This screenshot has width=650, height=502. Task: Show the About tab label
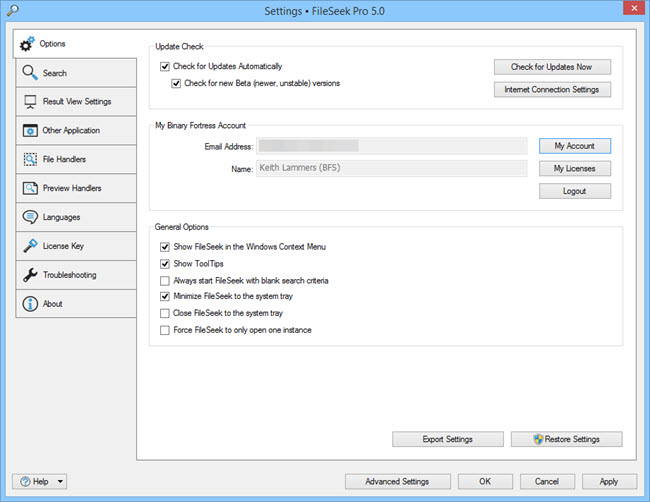pyautogui.click(x=53, y=304)
